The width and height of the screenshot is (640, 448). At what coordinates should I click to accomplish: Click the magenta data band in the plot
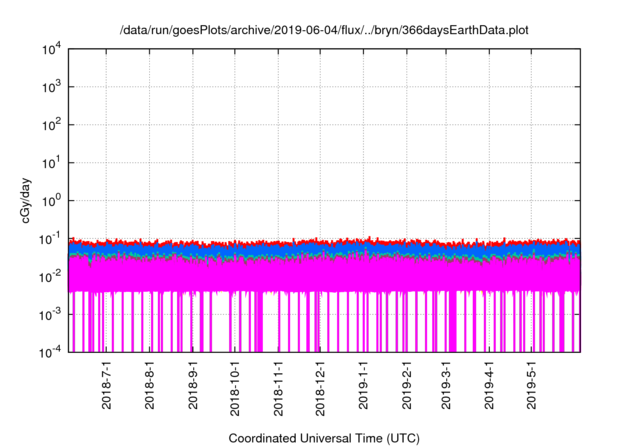click(324, 275)
